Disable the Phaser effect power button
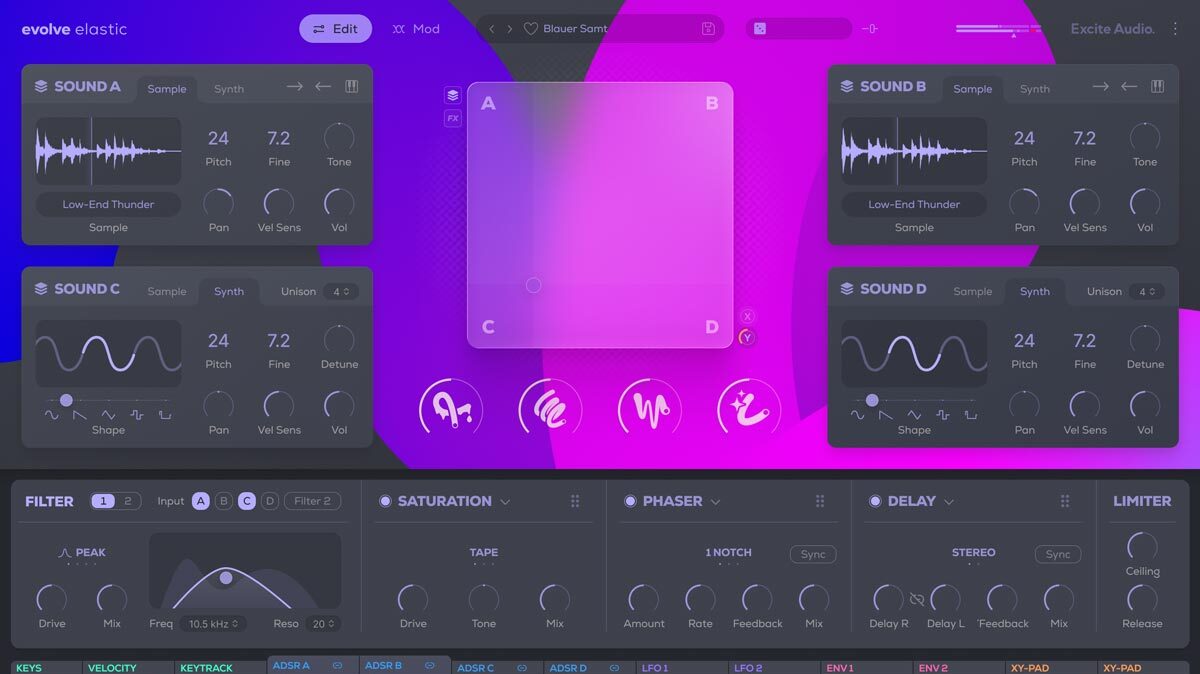 point(630,501)
